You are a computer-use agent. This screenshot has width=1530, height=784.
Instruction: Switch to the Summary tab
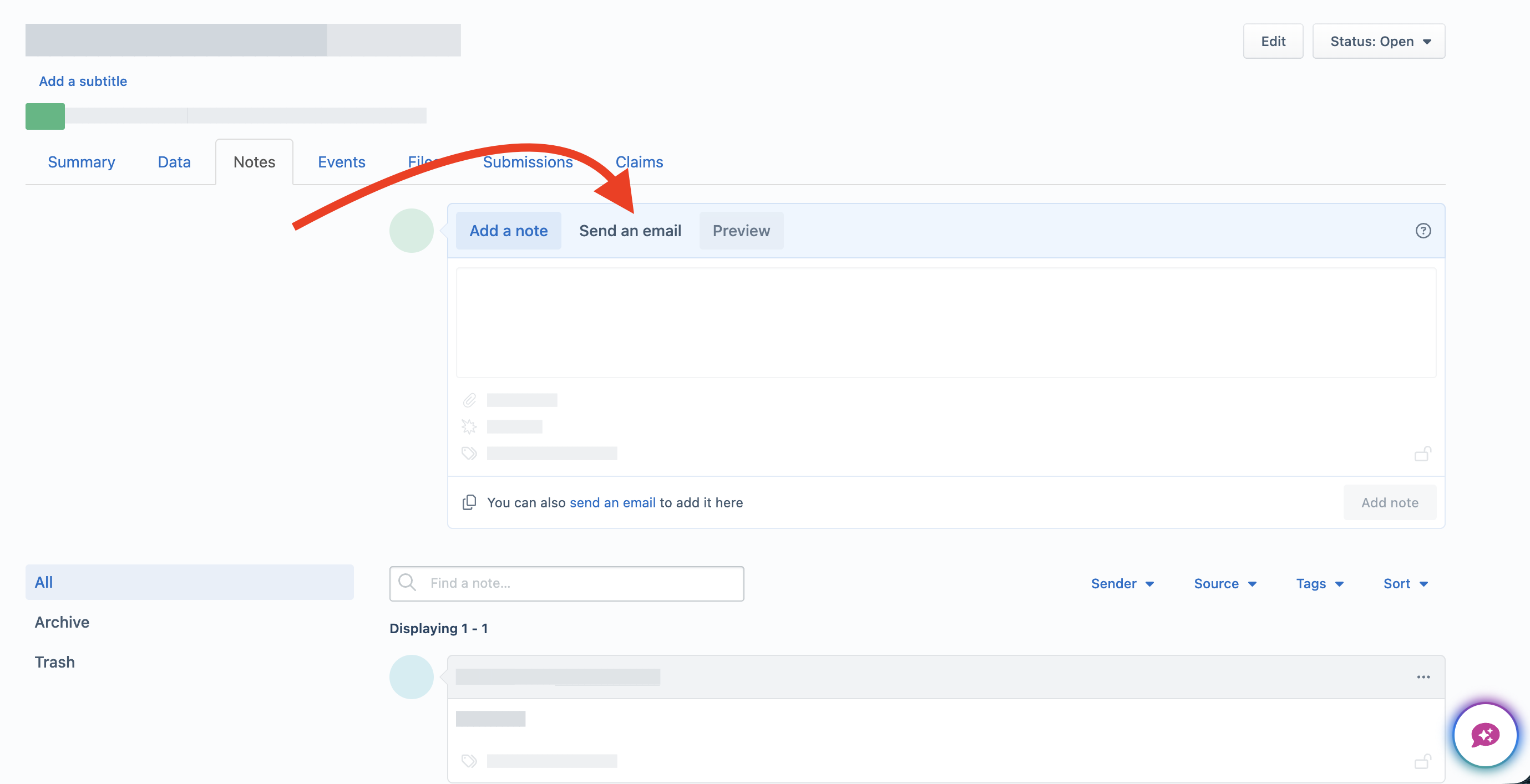coord(82,162)
